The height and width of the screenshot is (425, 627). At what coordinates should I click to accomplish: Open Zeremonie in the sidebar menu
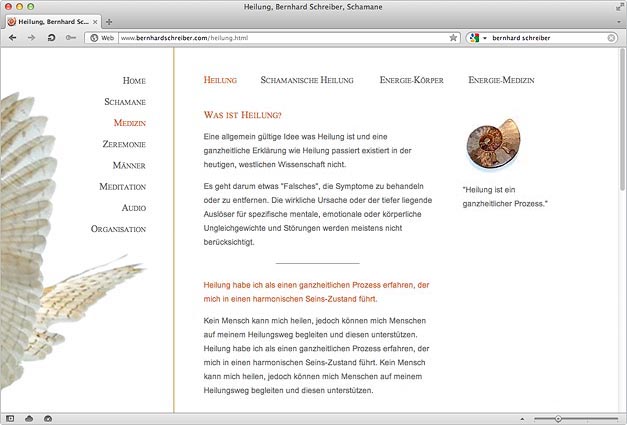point(124,144)
